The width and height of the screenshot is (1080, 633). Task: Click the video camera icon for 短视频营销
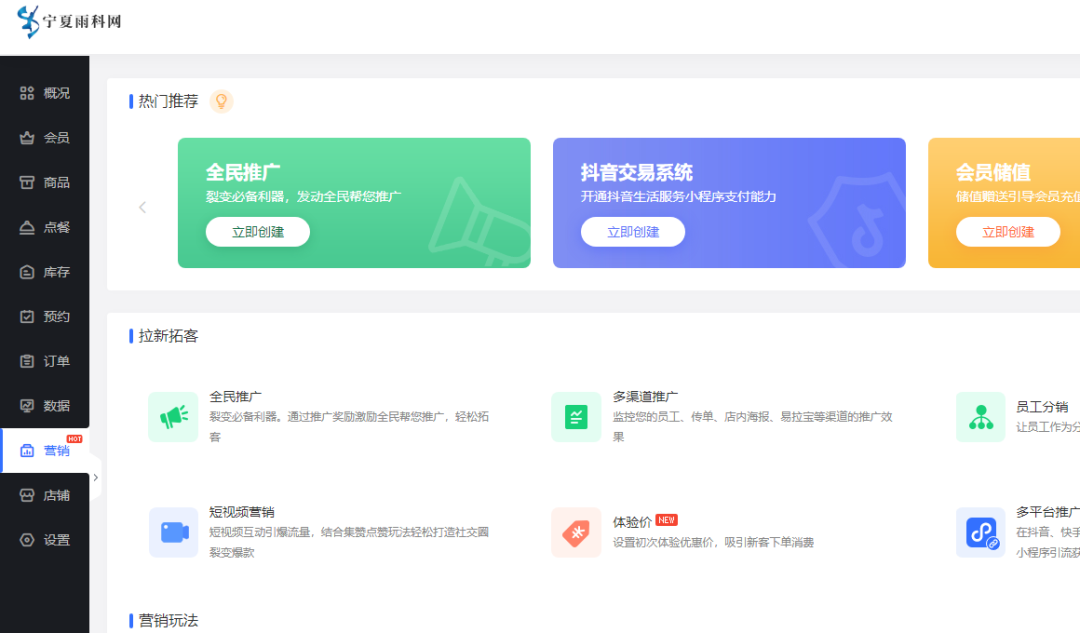pyautogui.click(x=174, y=532)
